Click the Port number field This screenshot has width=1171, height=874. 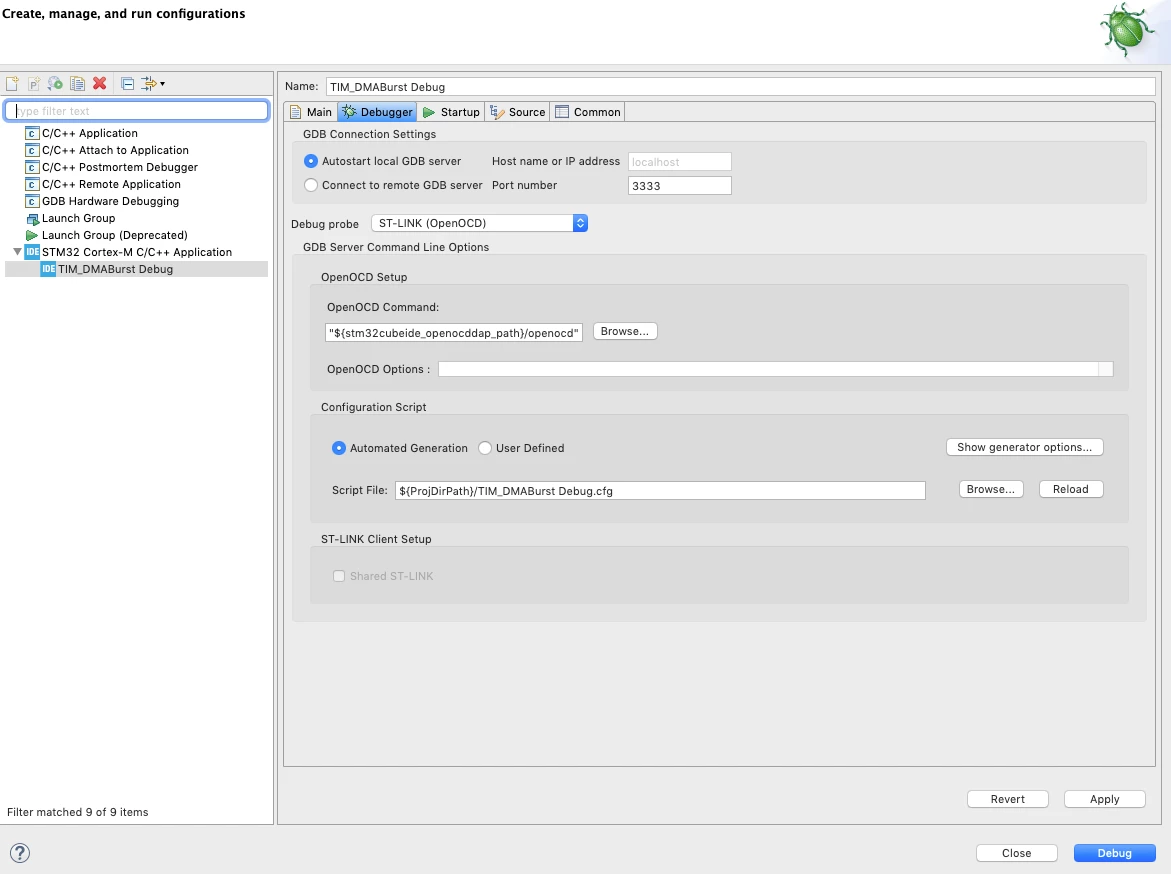click(680, 186)
